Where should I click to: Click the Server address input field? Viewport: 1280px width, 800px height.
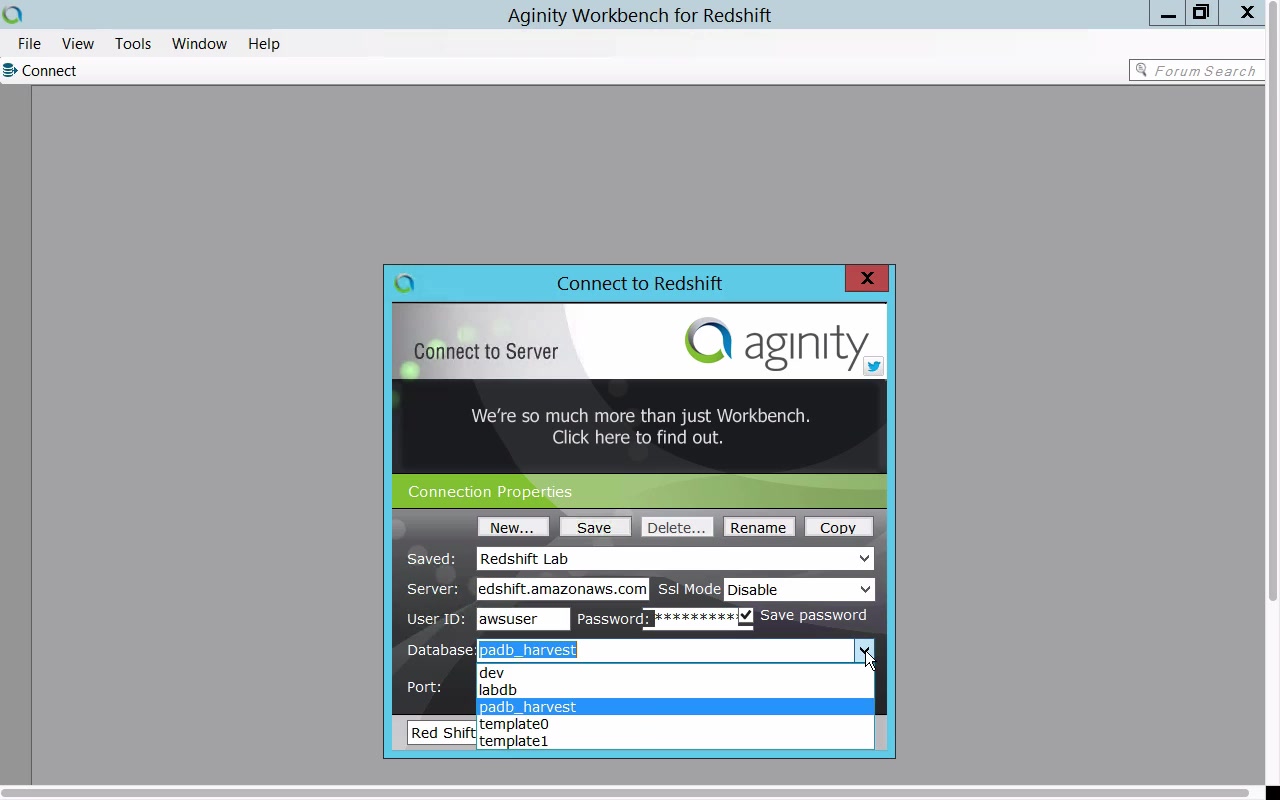563,589
